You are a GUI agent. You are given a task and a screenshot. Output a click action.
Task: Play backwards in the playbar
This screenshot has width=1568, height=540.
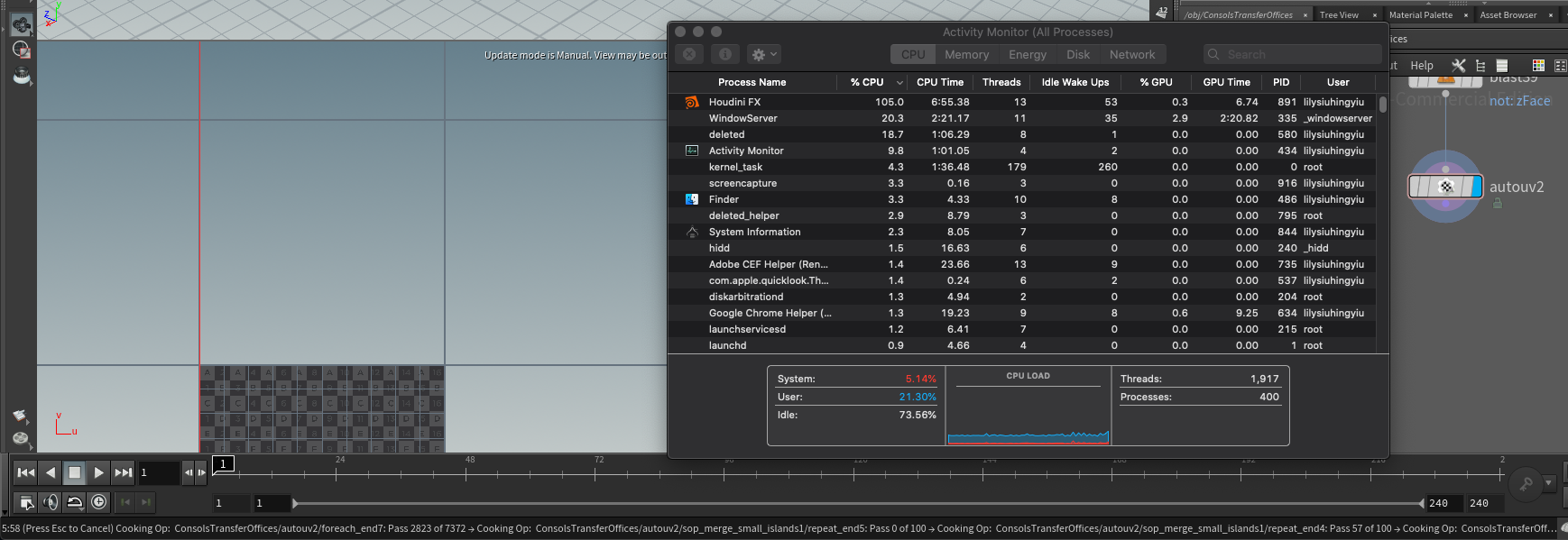tap(51, 472)
